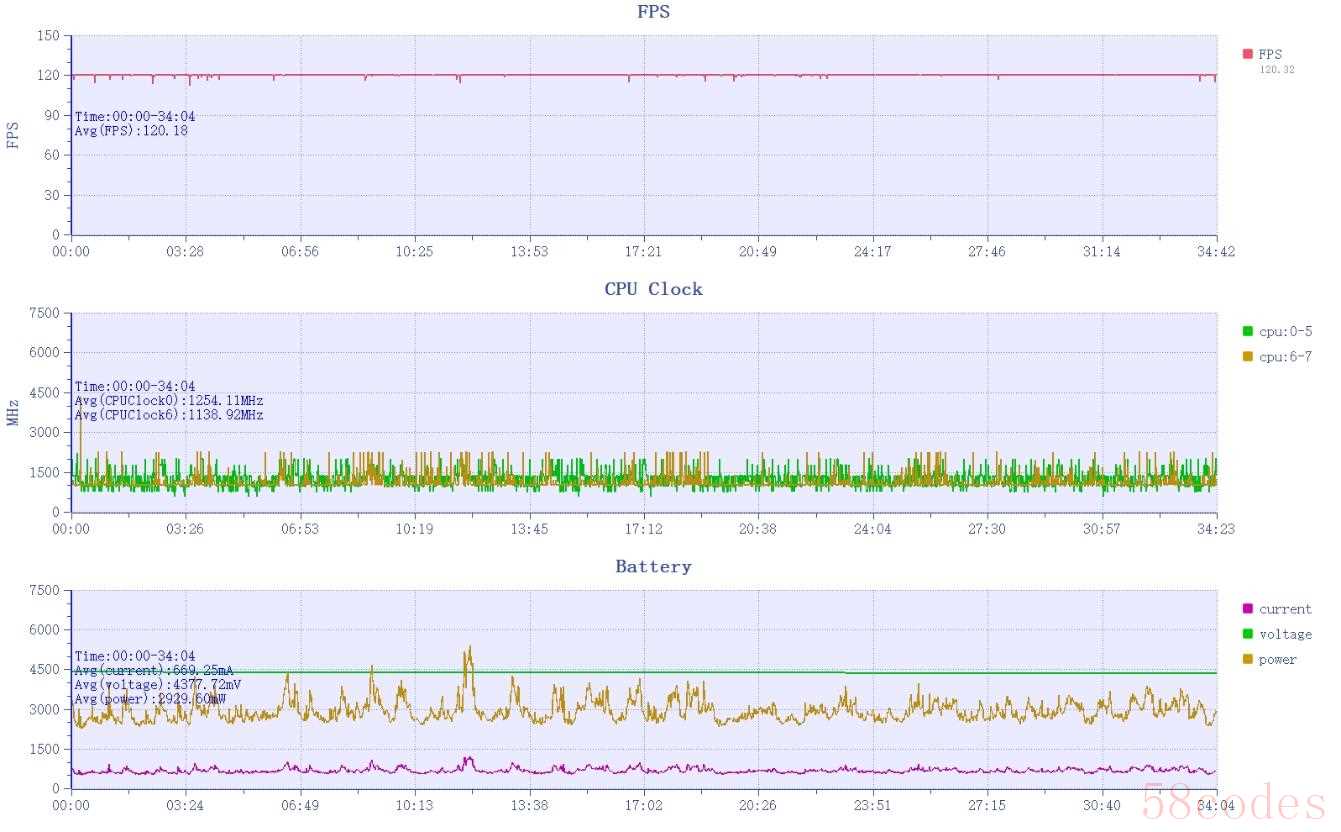Viewport: 1341px width, 832px height.
Task: Jump to 20:26 on the Battery time axis
Action: 757,805
